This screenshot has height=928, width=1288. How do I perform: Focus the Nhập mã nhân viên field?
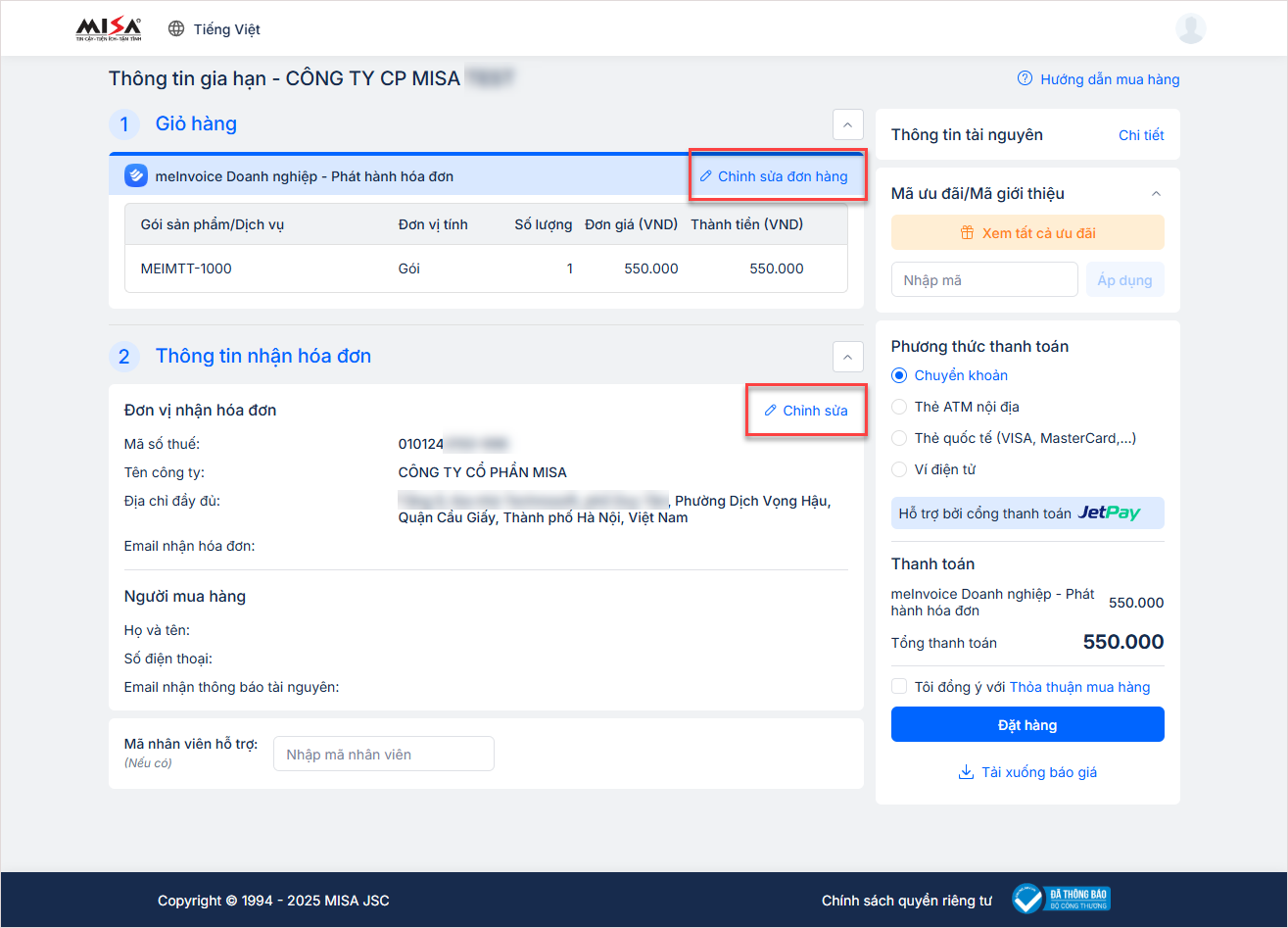384,755
